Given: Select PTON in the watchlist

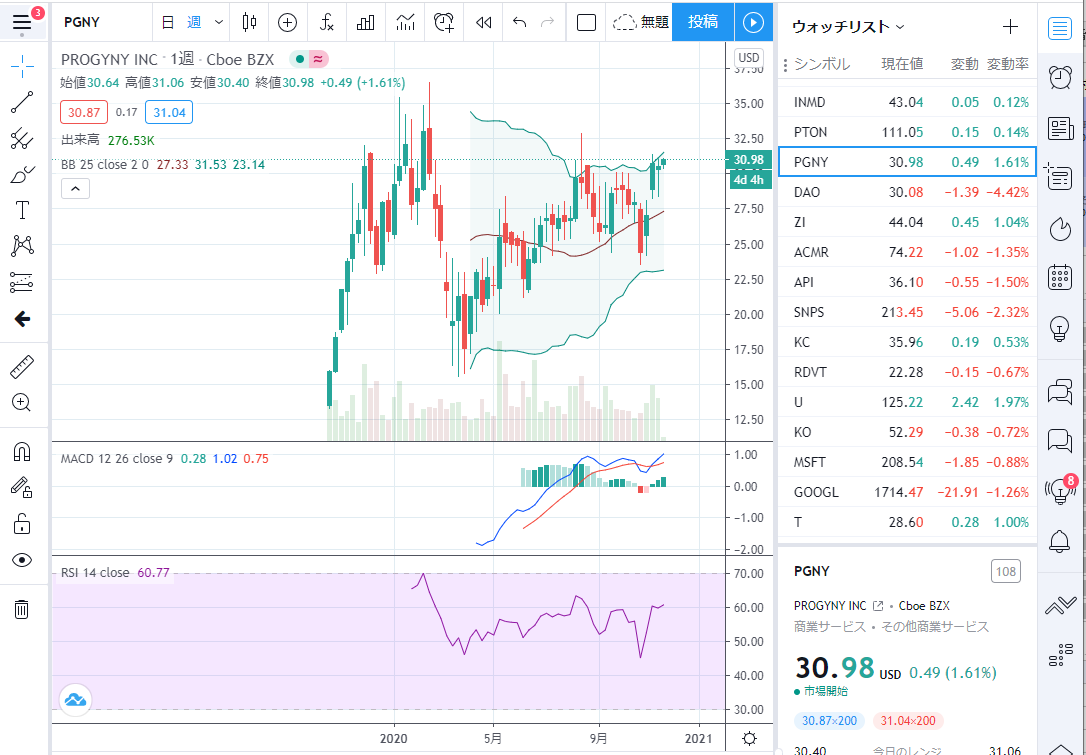Looking at the screenshot, I should [907, 132].
